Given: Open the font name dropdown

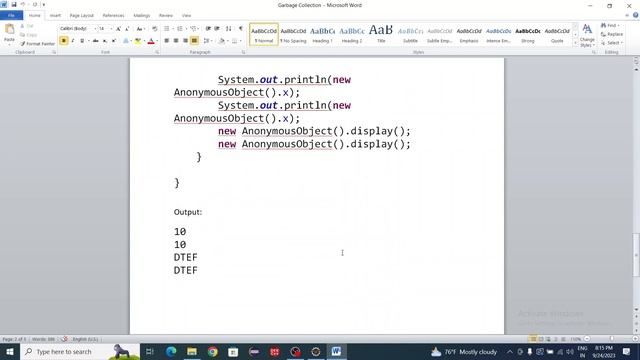Looking at the screenshot, I should click(95, 29).
